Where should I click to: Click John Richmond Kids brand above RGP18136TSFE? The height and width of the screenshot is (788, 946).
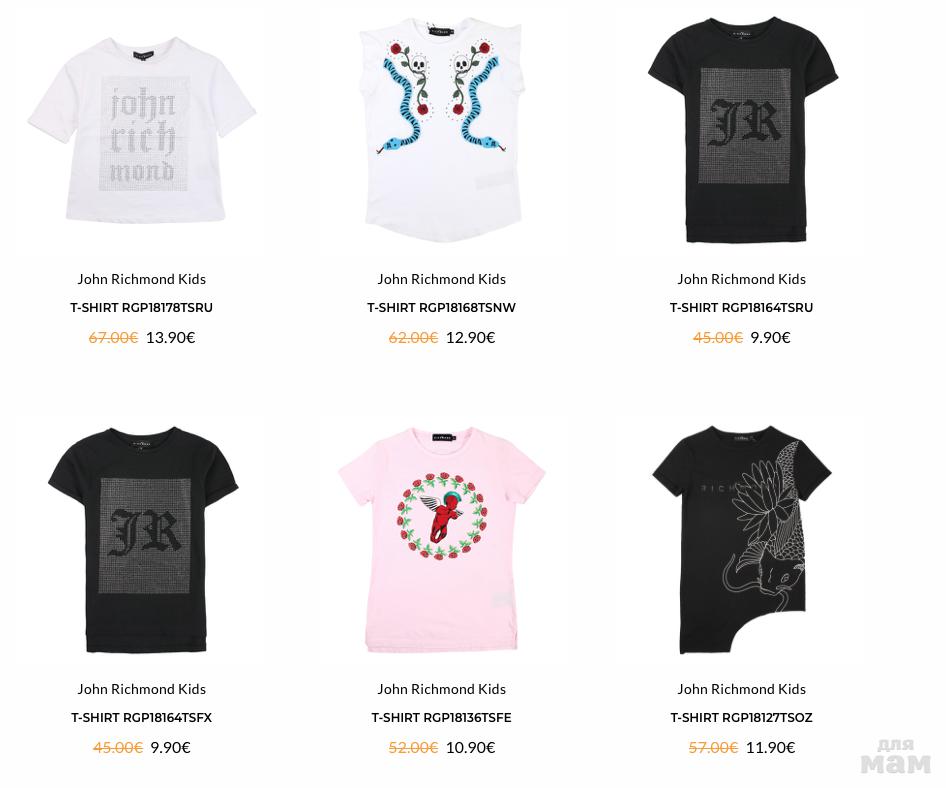(442, 689)
